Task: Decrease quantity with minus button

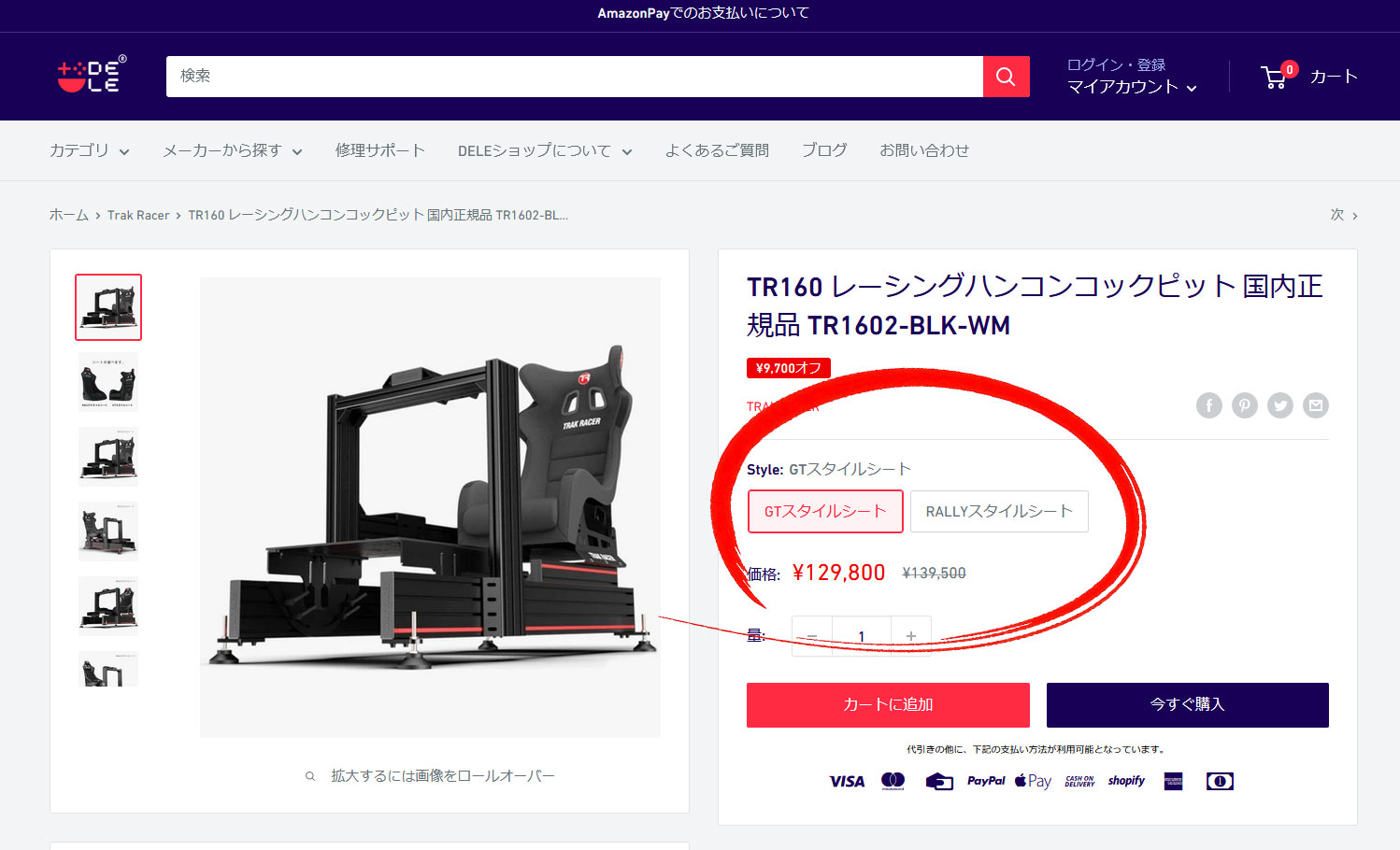Action: click(x=811, y=636)
